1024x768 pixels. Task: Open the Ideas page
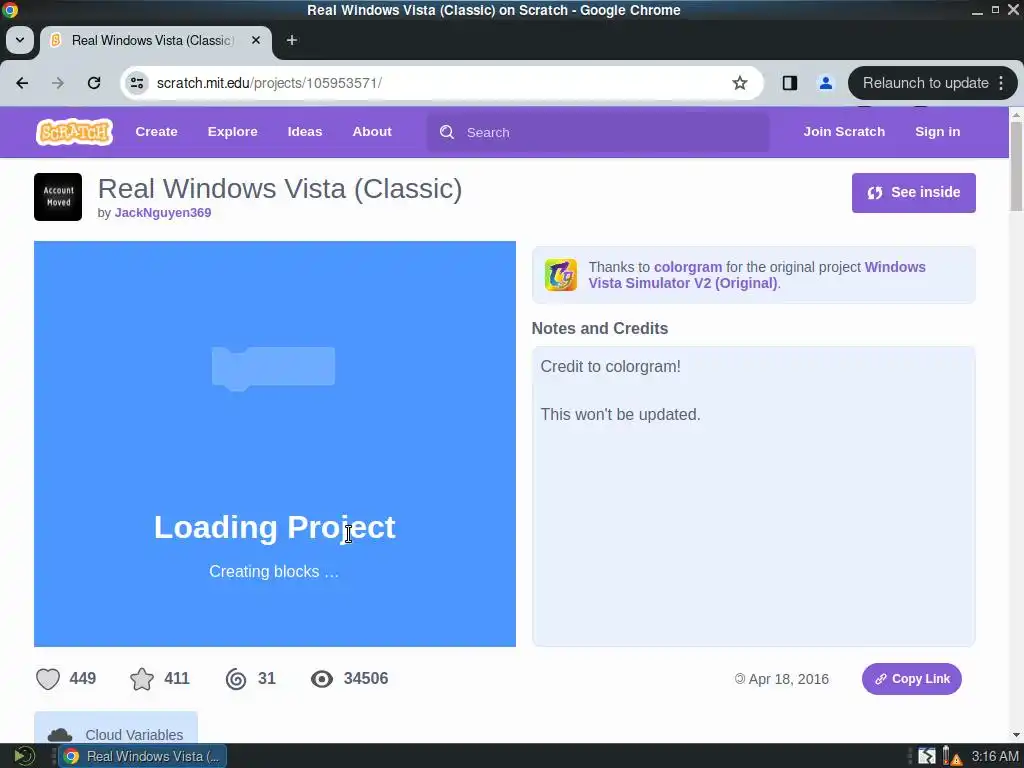(x=305, y=132)
